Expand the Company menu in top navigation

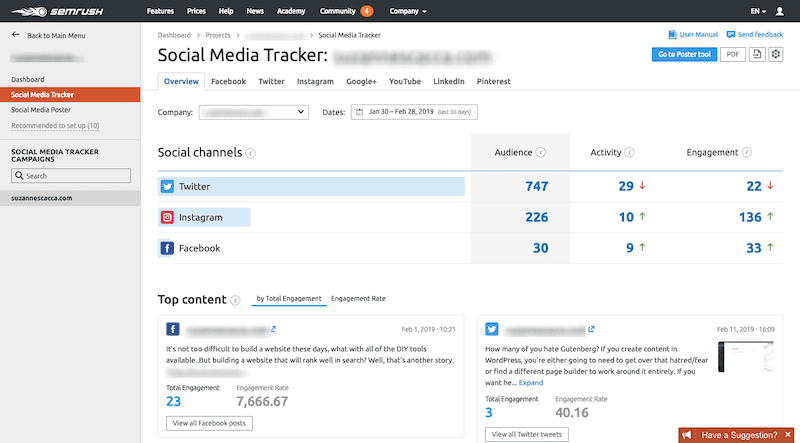(x=408, y=11)
